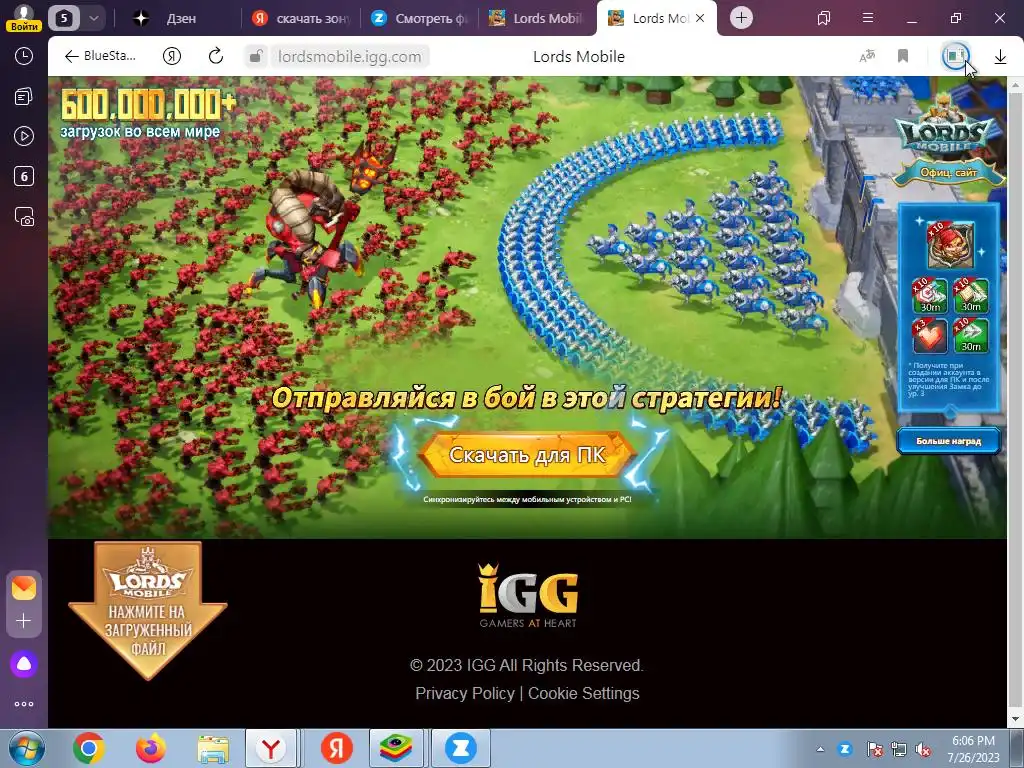
Task: Click the page translate icon
Action: [867, 56]
